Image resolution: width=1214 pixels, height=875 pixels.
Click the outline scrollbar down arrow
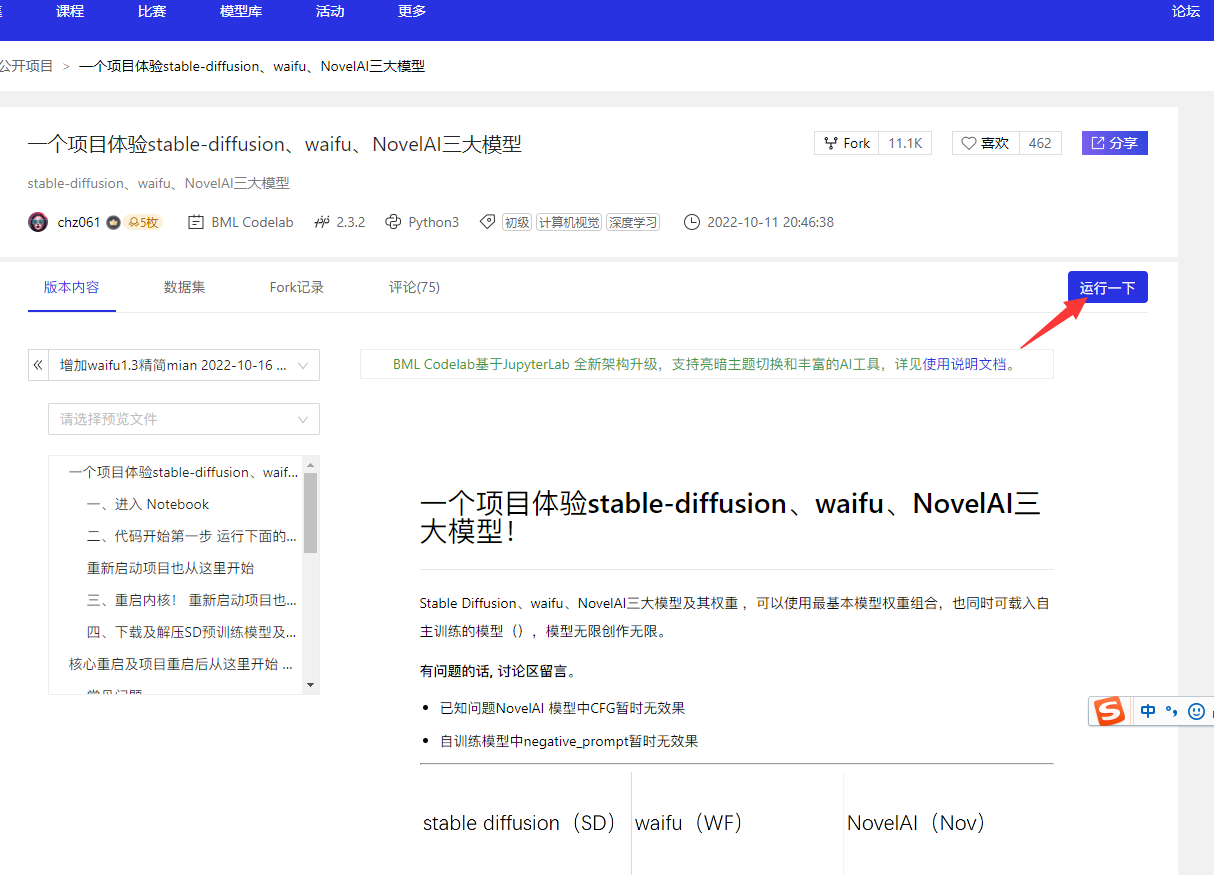[x=310, y=685]
